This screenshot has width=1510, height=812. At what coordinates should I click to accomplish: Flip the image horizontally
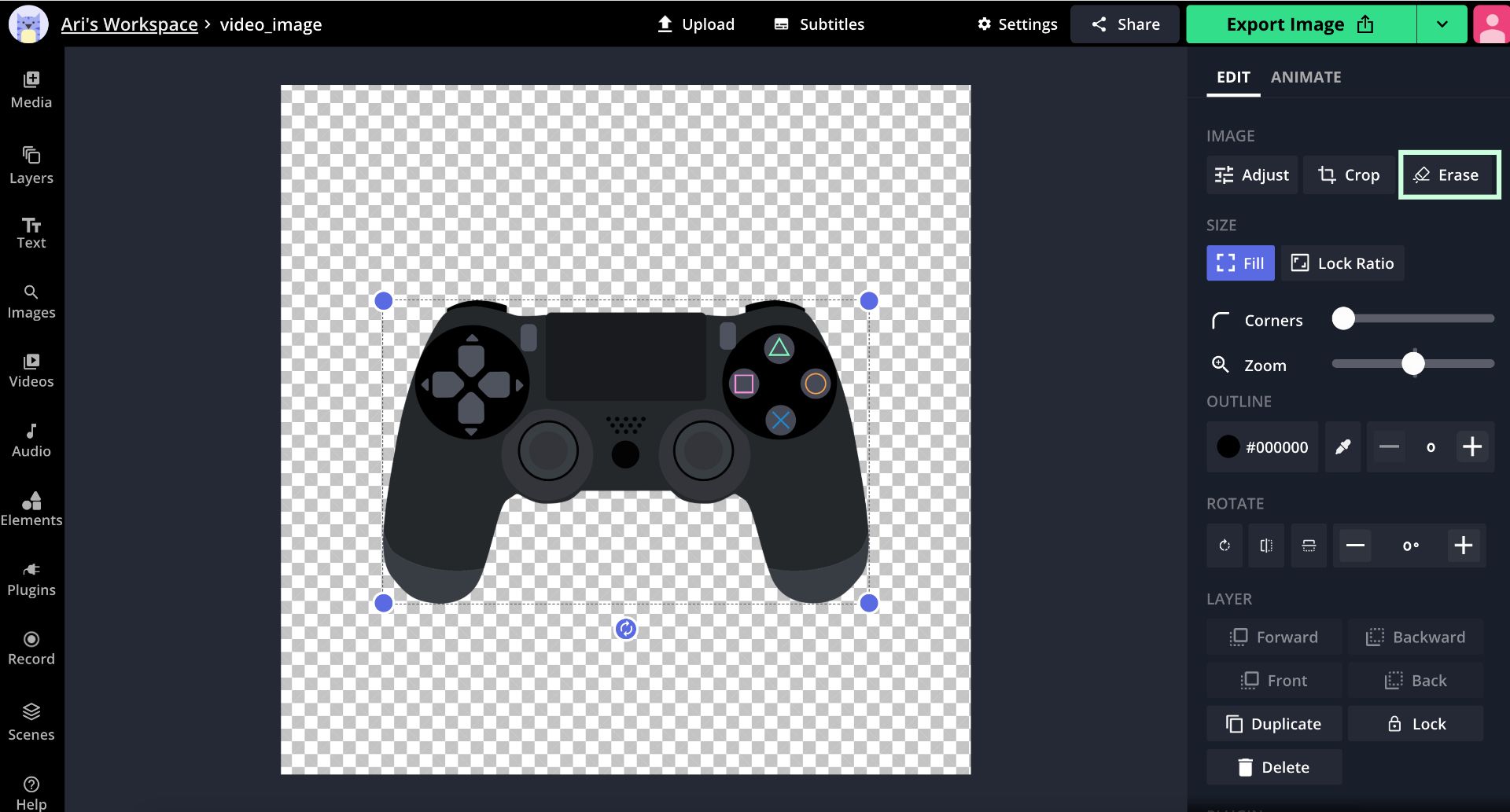point(1266,546)
